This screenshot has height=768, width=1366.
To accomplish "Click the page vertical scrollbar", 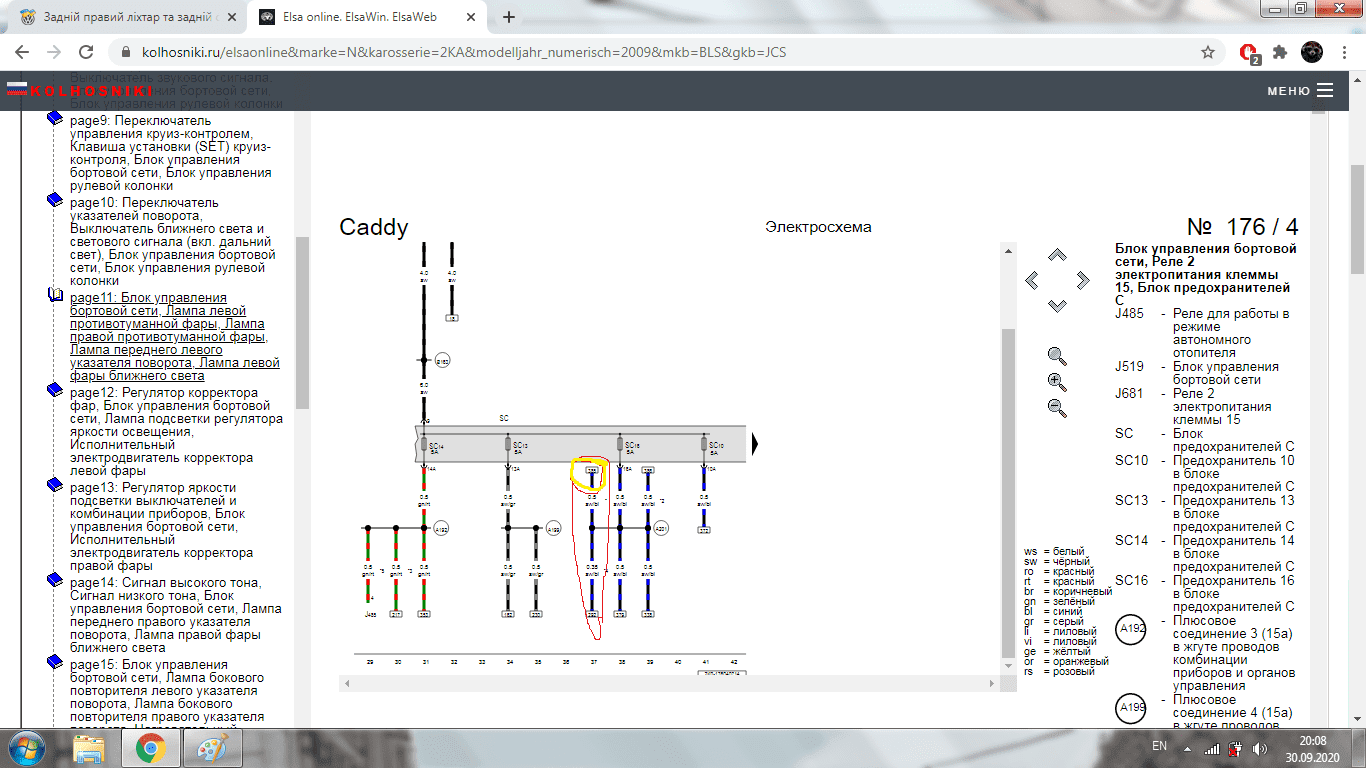I will click(x=1357, y=400).
